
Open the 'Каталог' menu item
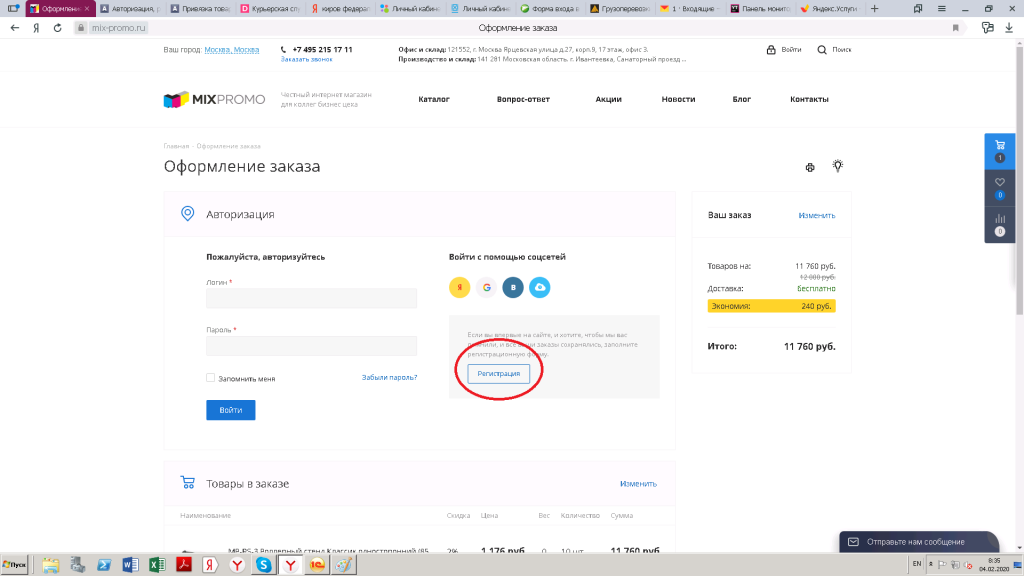coord(434,99)
